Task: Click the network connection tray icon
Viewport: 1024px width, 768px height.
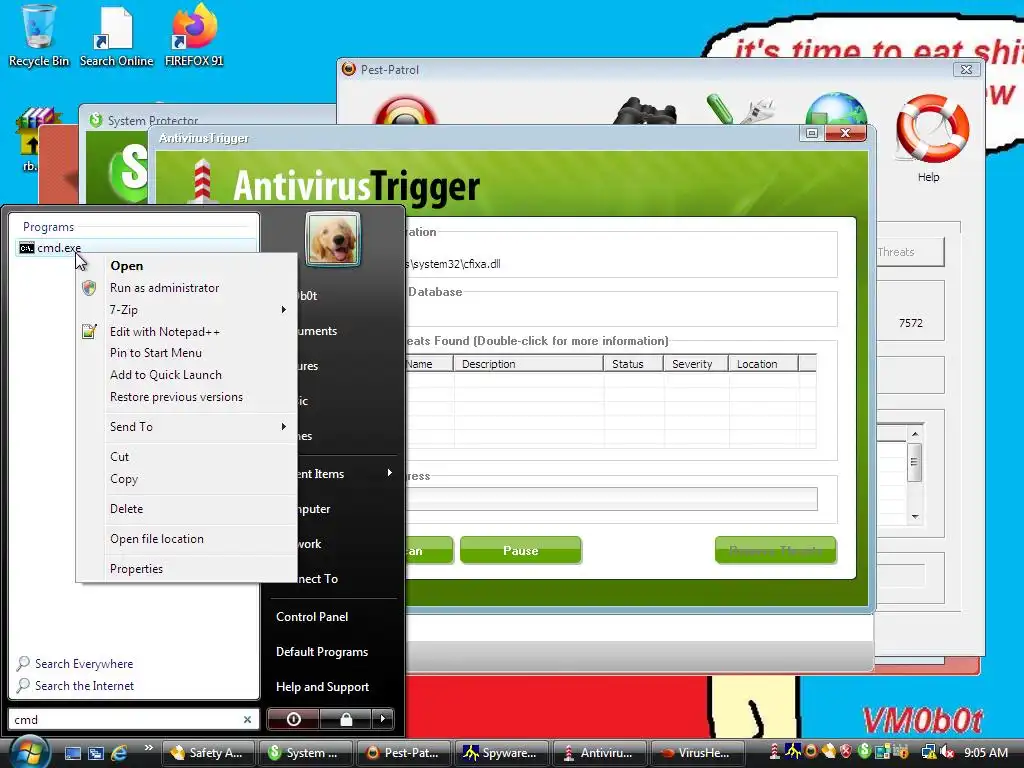Action: (929, 753)
